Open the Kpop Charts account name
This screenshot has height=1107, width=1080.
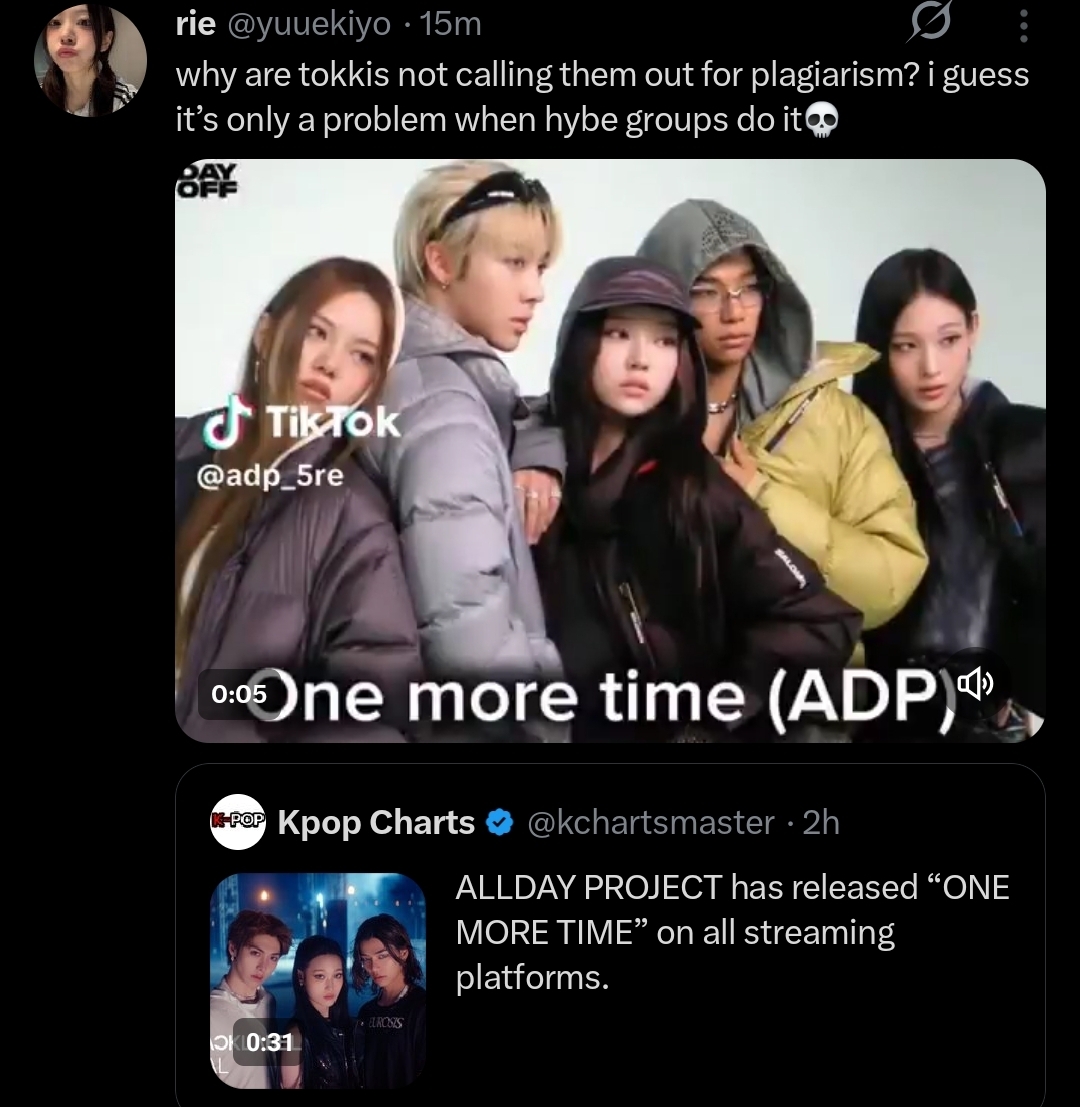pos(376,822)
